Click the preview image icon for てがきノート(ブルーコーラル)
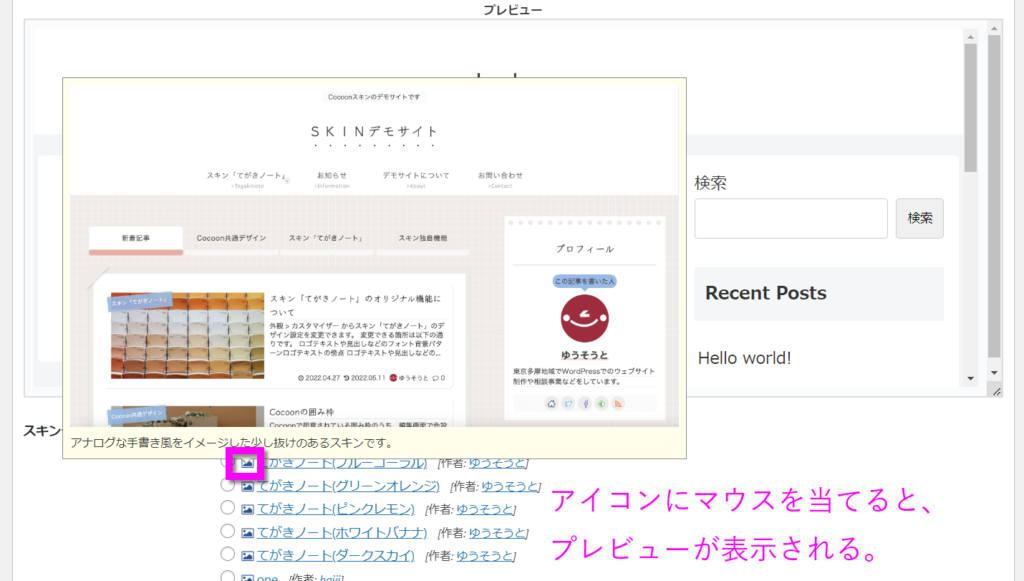1024x581 pixels. 248,463
